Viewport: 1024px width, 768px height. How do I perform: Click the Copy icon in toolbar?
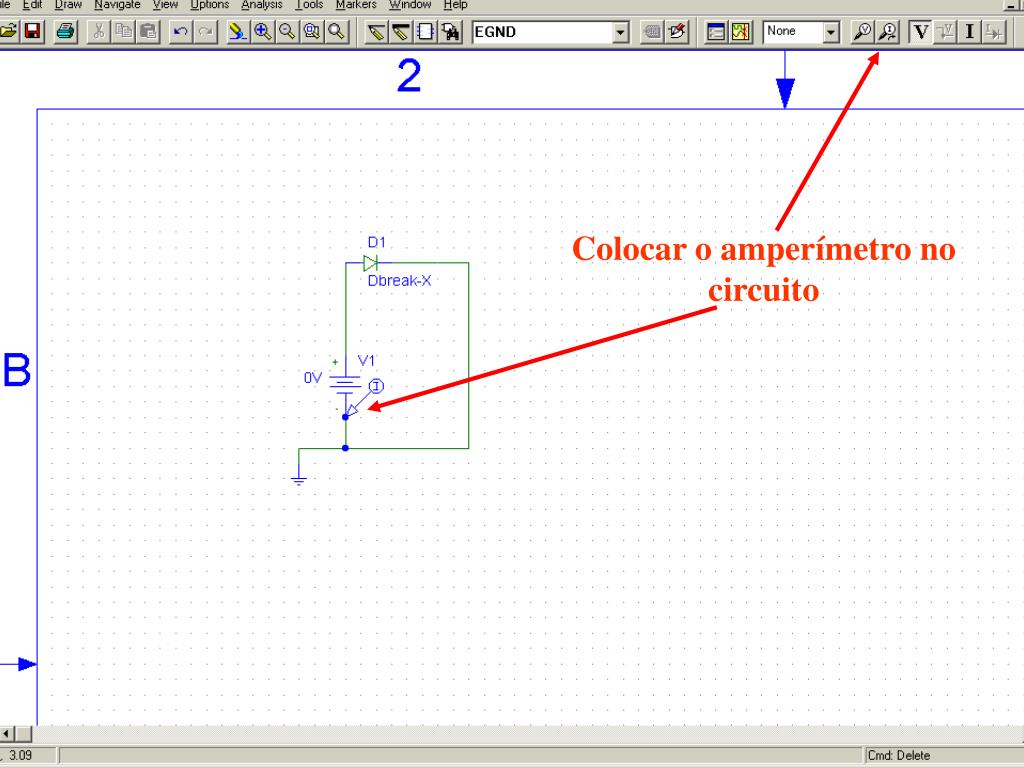124,31
